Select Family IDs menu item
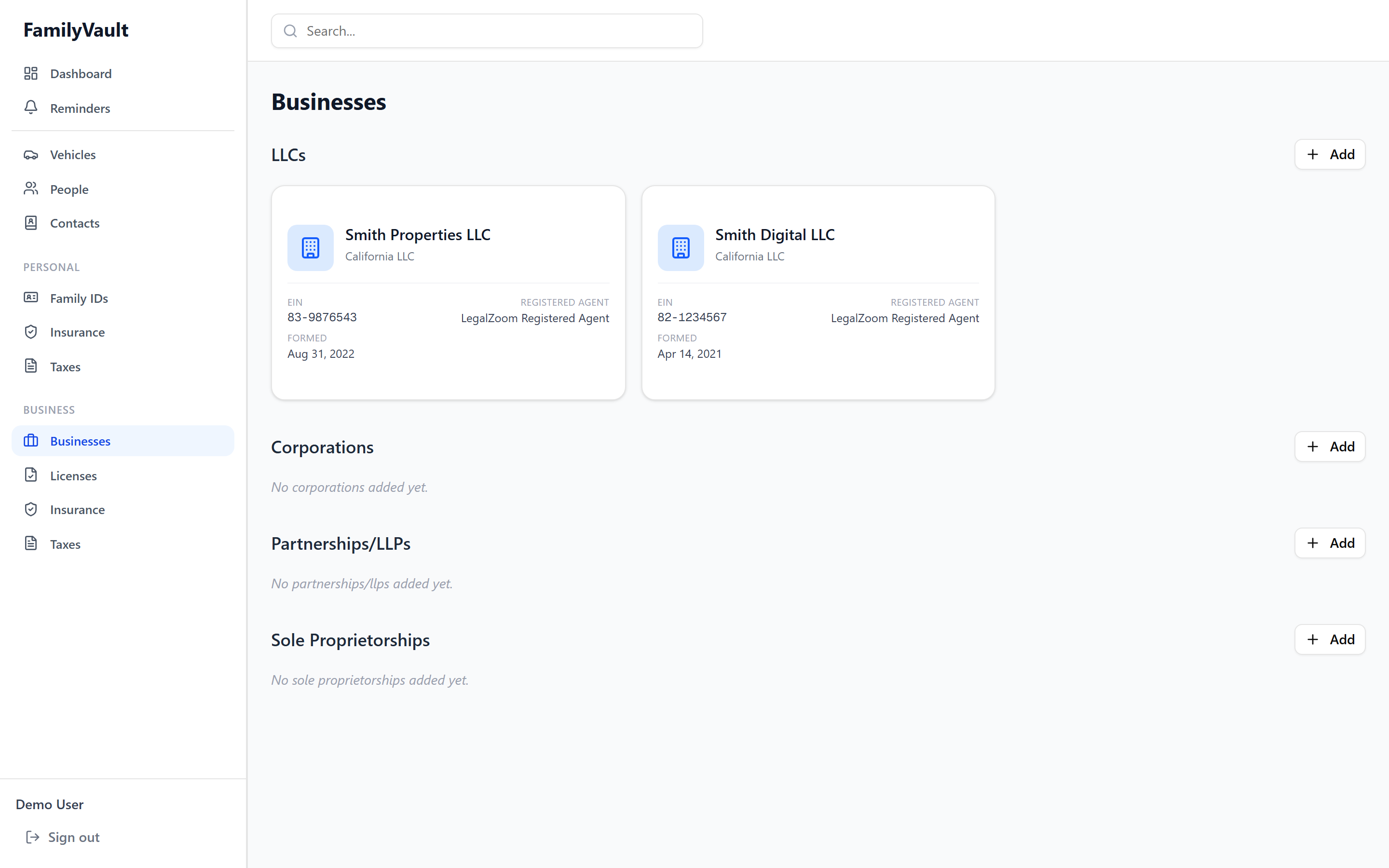This screenshot has width=1389, height=868. (x=123, y=298)
